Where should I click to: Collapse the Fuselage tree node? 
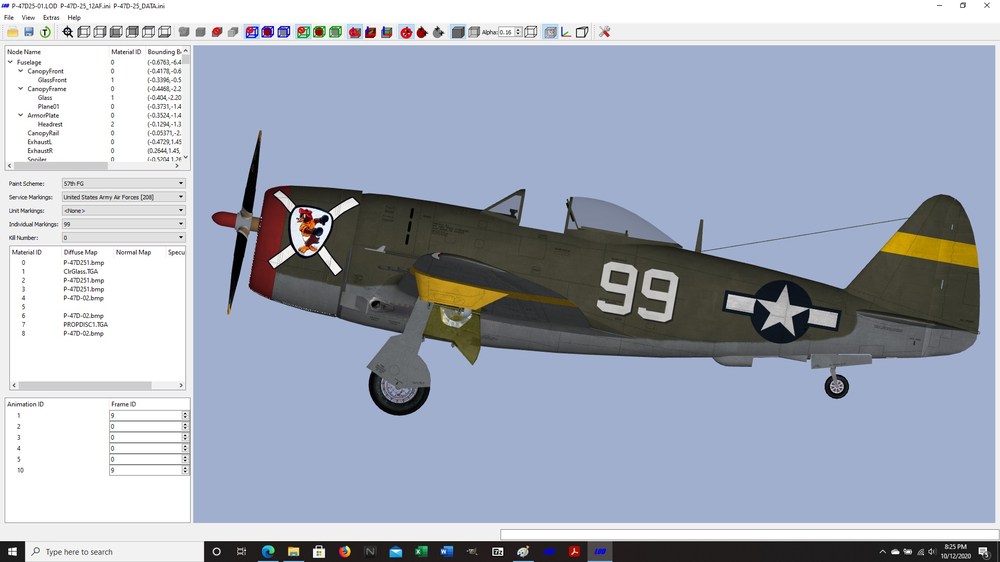(x=10, y=62)
